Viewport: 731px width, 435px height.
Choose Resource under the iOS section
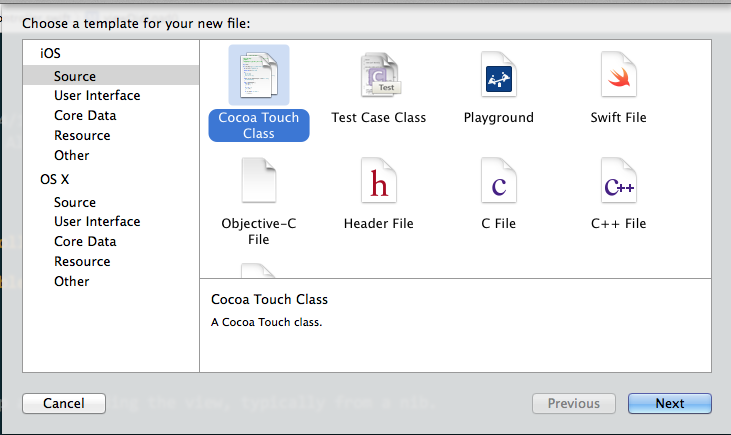point(82,136)
